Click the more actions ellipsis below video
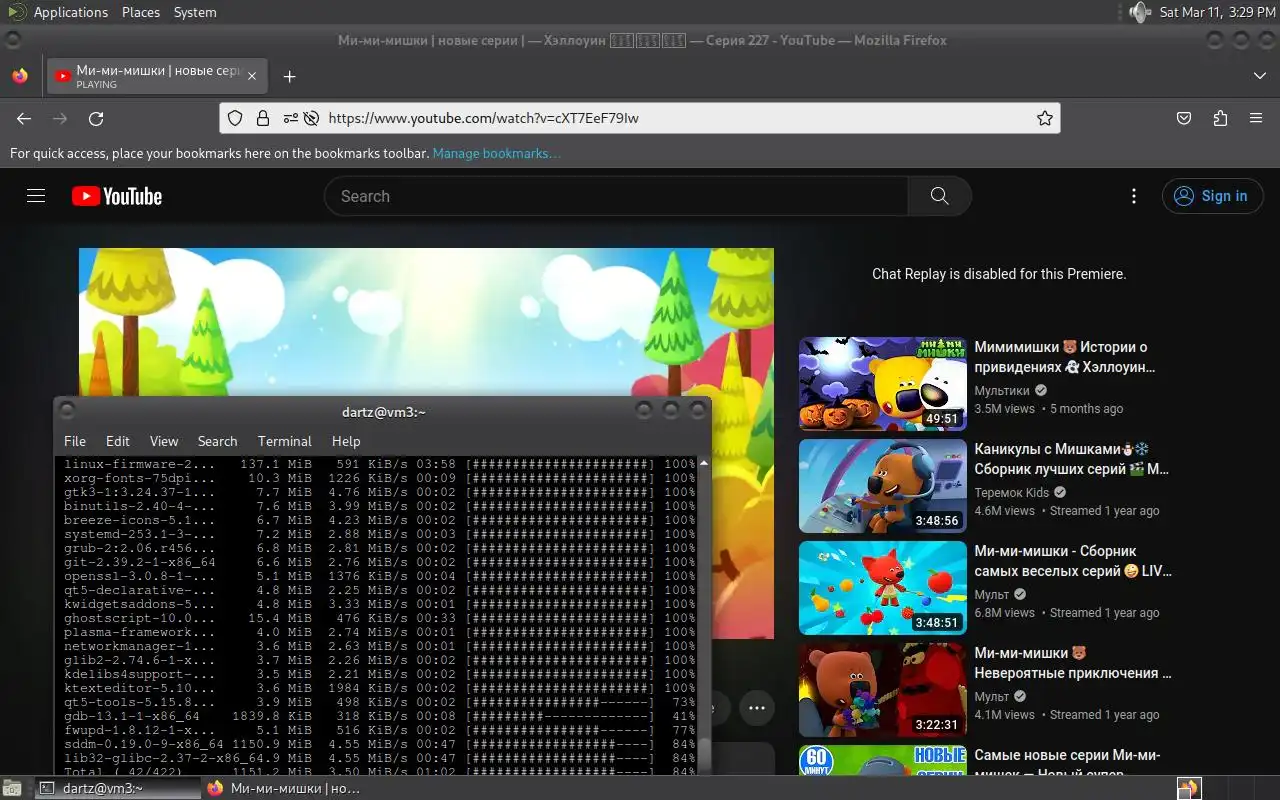Viewport: 1280px width, 800px height. [757, 708]
